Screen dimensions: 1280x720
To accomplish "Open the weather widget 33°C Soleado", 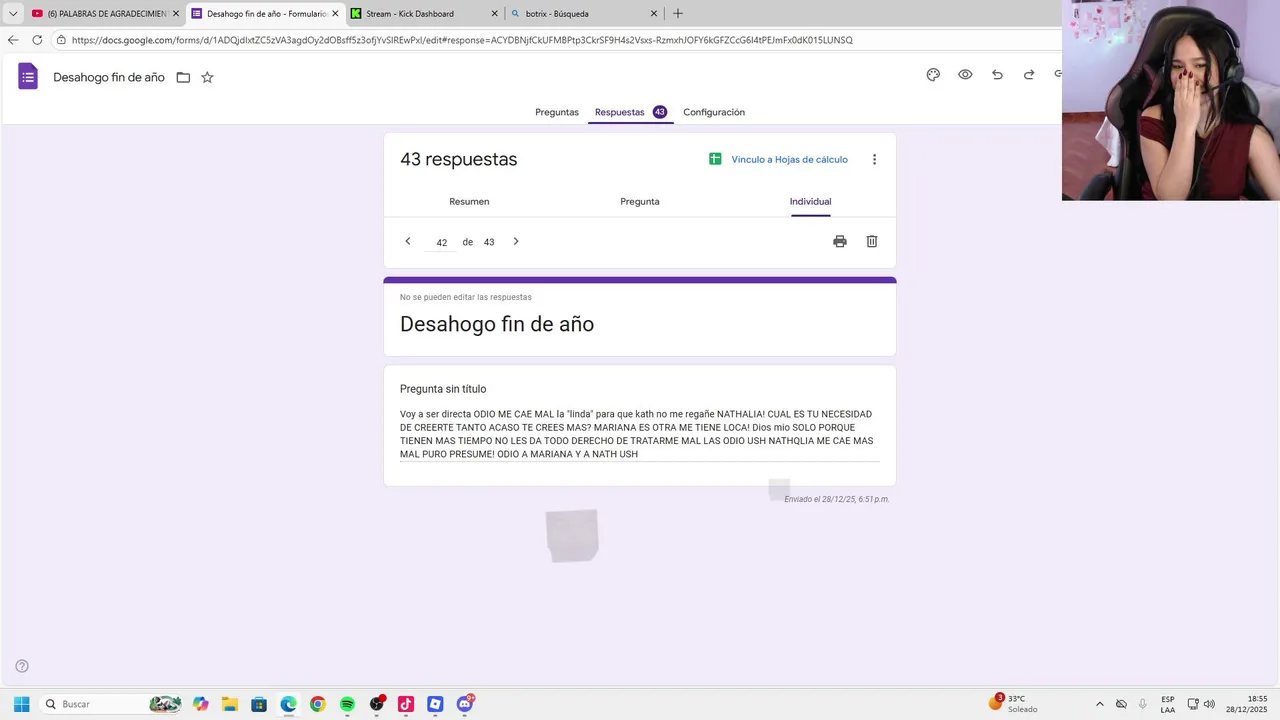I will pos(1014,703).
